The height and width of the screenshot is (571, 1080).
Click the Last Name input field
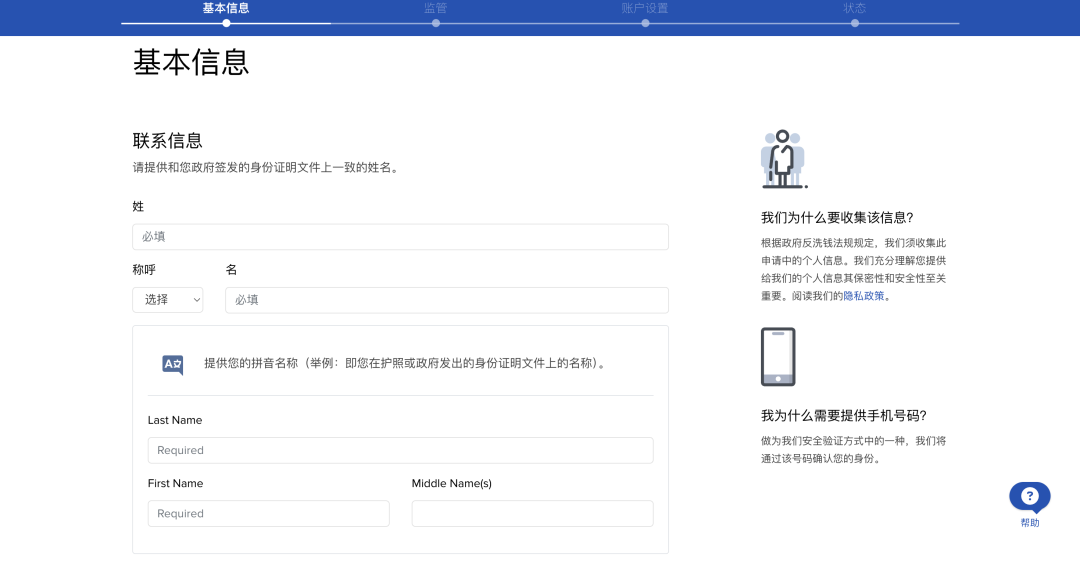click(400, 450)
